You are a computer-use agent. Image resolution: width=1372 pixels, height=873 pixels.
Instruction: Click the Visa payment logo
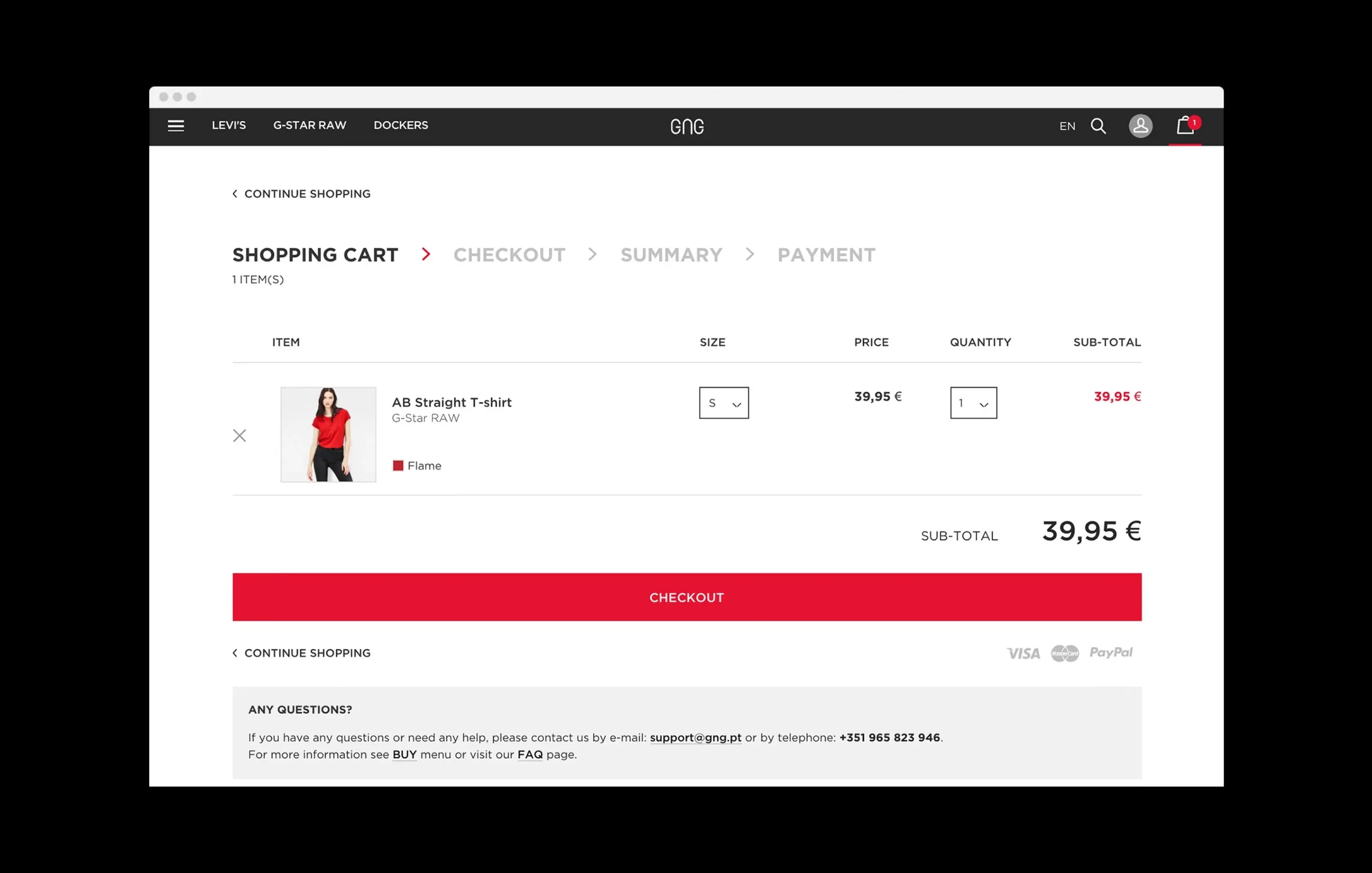point(1024,653)
